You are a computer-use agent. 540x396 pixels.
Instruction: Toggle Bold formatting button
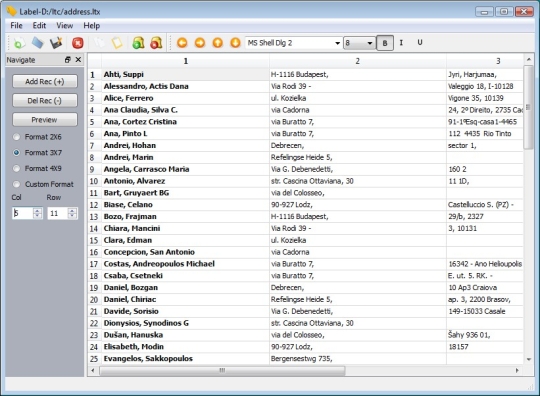tap(385, 43)
